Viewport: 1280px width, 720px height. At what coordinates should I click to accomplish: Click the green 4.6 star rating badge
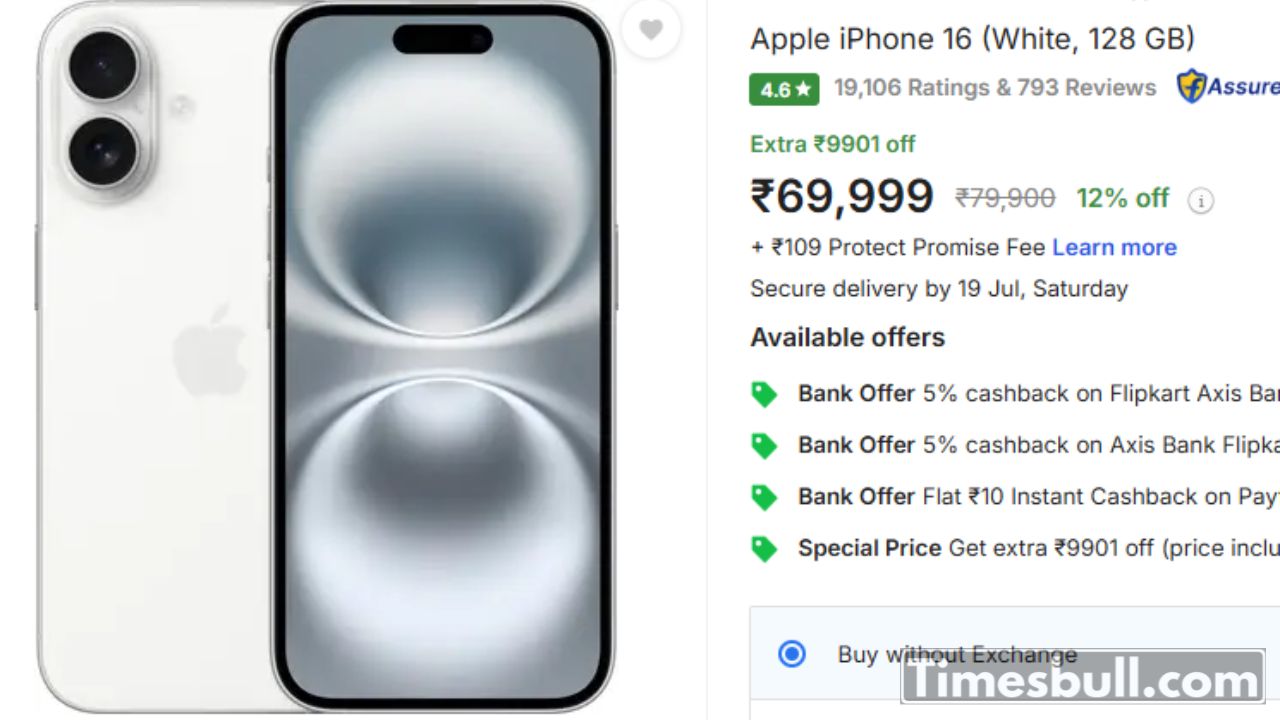(x=784, y=89)
